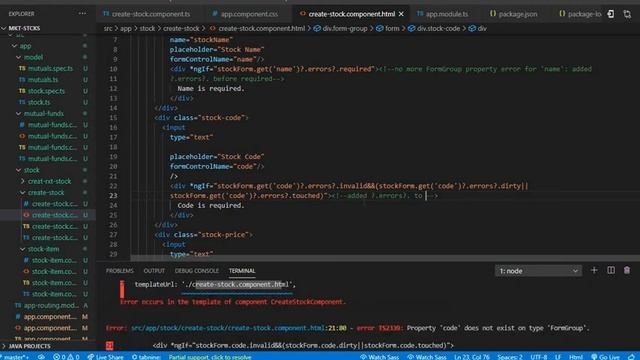Open the CSS stock-item.co... file with # icon
The height and width of the screenshot is (360, 640).
pos(54,260)
